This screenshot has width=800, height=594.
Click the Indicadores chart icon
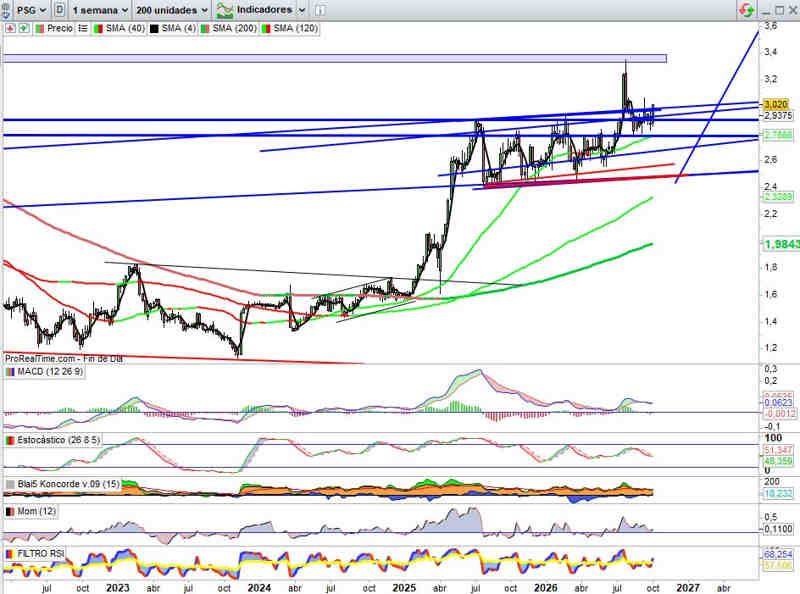pos(224,10)
